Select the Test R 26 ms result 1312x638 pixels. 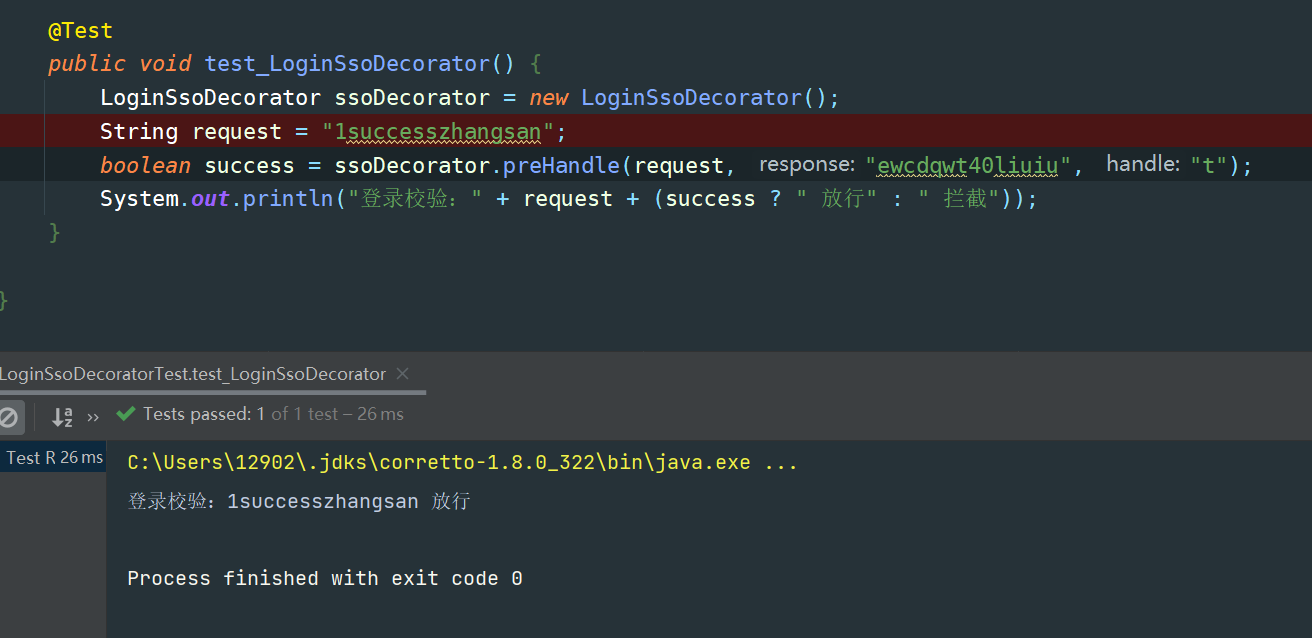tap(54, 458)
